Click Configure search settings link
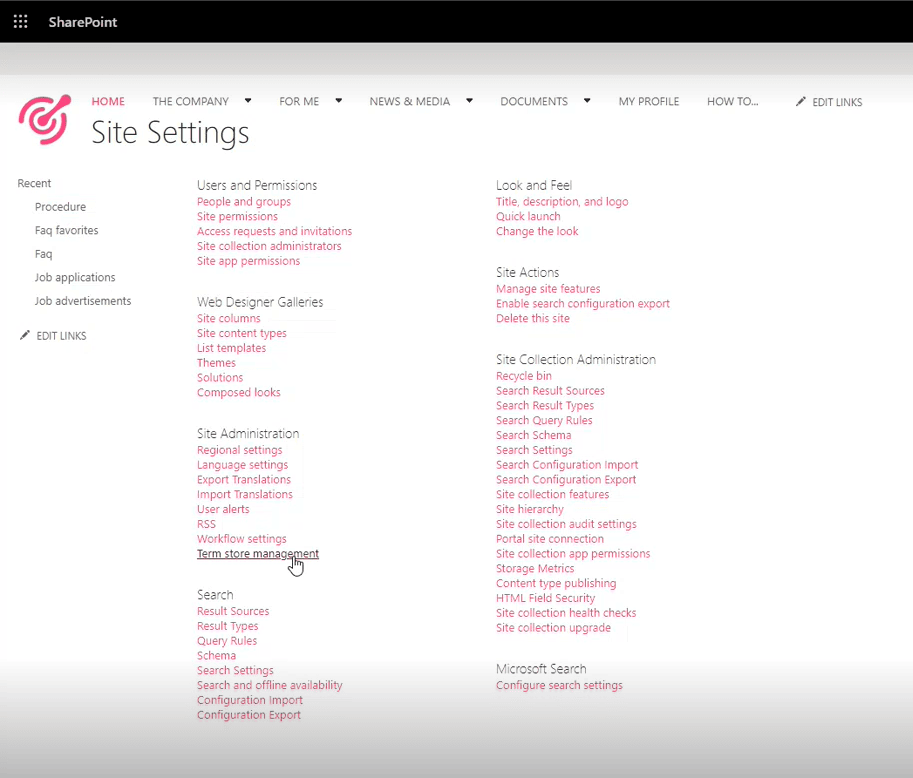 click(559, 685)
